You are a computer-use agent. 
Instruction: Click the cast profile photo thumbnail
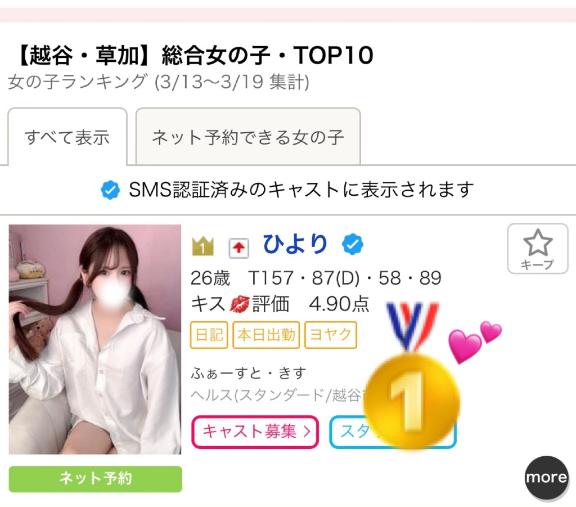pos(95,339)
